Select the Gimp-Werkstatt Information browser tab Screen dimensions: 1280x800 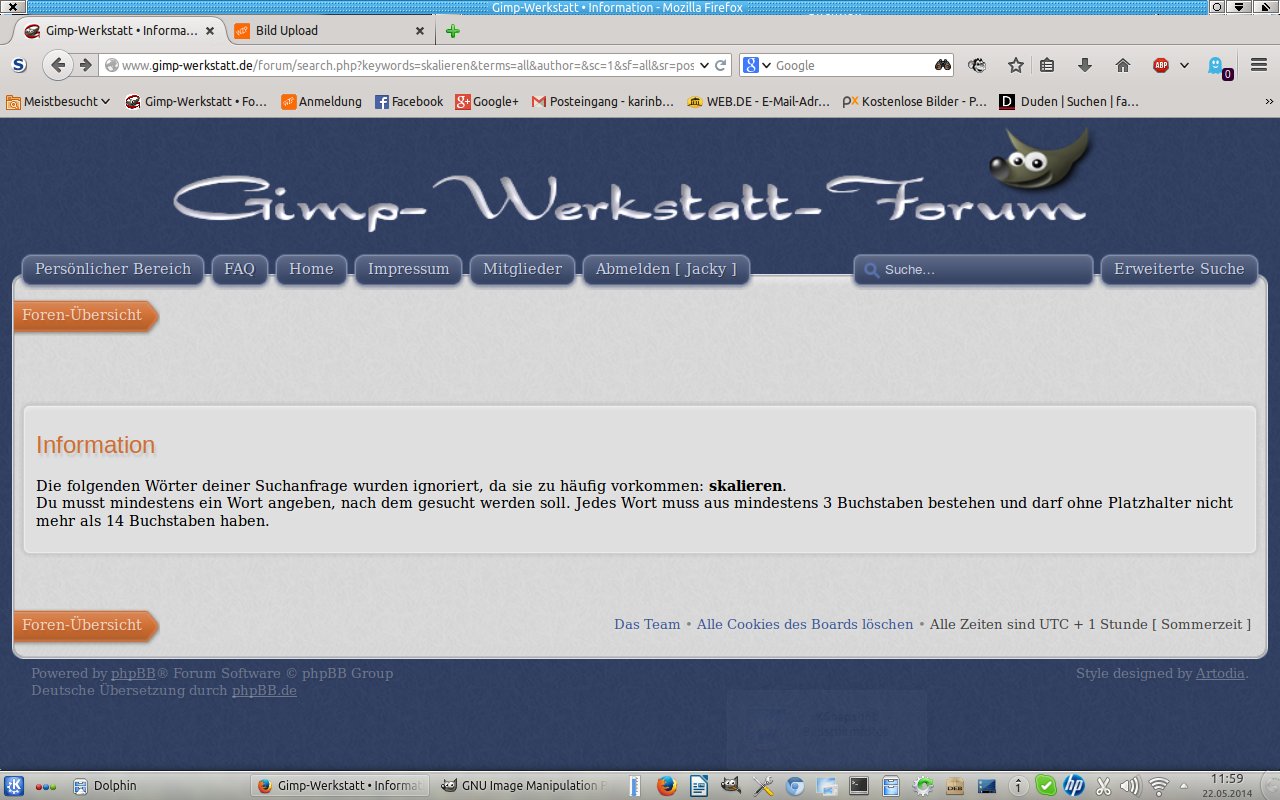pyautogui.click(x=118, y=31)
